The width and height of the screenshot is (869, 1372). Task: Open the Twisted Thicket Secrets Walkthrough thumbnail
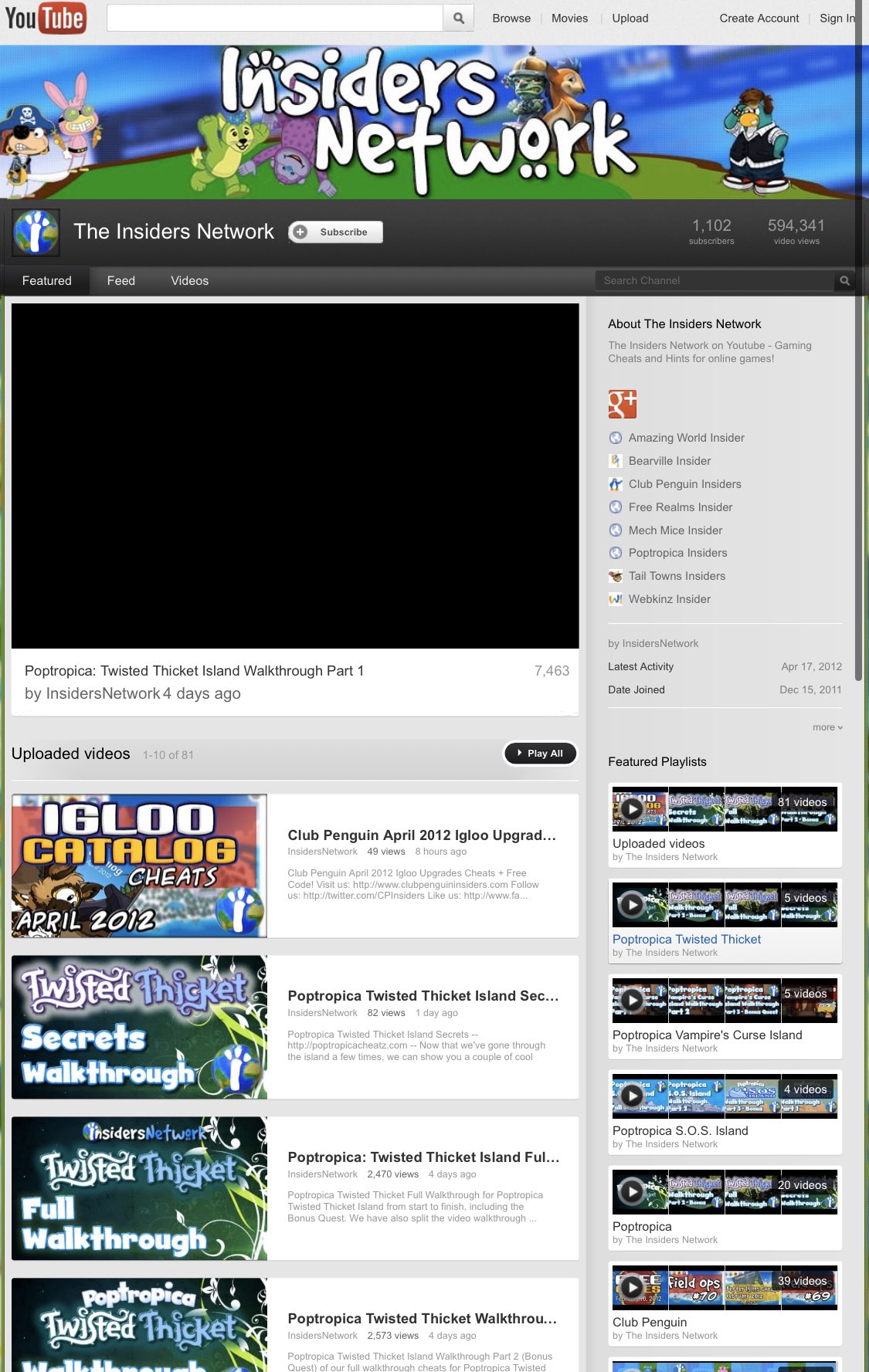pyautogui.click(x=139, y=1027)
